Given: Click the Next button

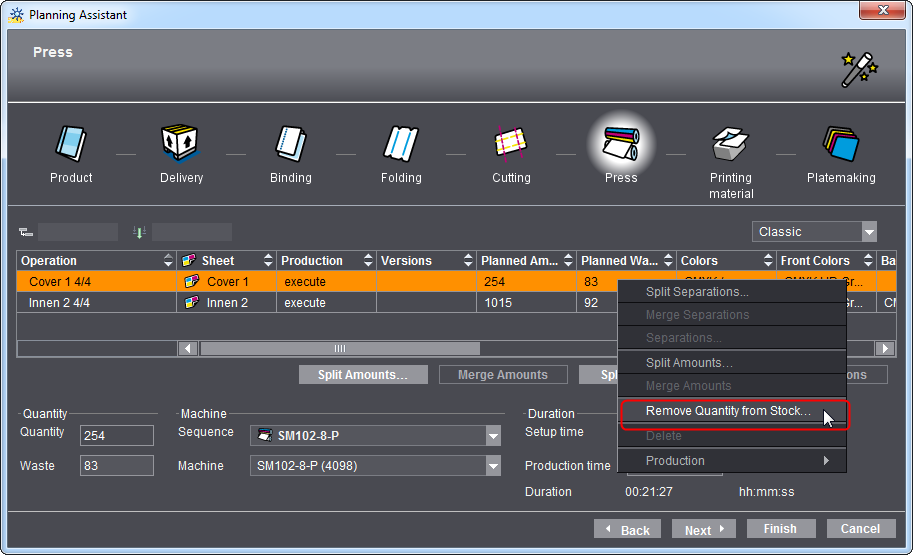Looking at the screenshot, I should (x=703, y=529).
